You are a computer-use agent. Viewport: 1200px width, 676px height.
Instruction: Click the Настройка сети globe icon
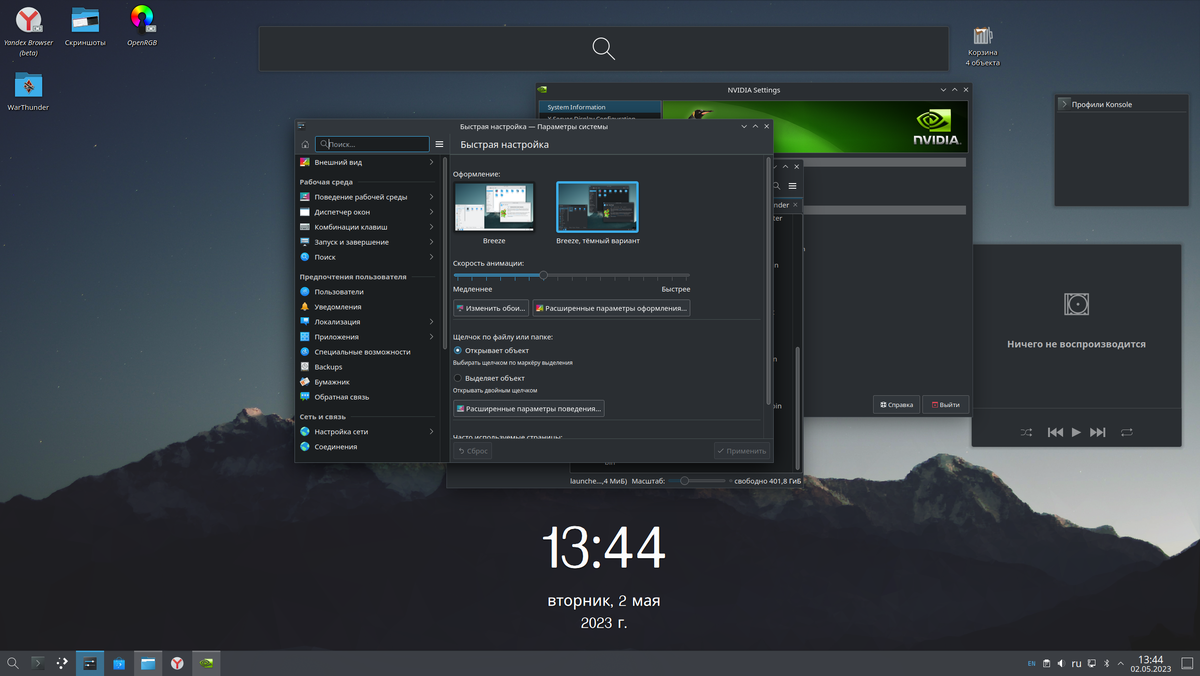(305, 432)
